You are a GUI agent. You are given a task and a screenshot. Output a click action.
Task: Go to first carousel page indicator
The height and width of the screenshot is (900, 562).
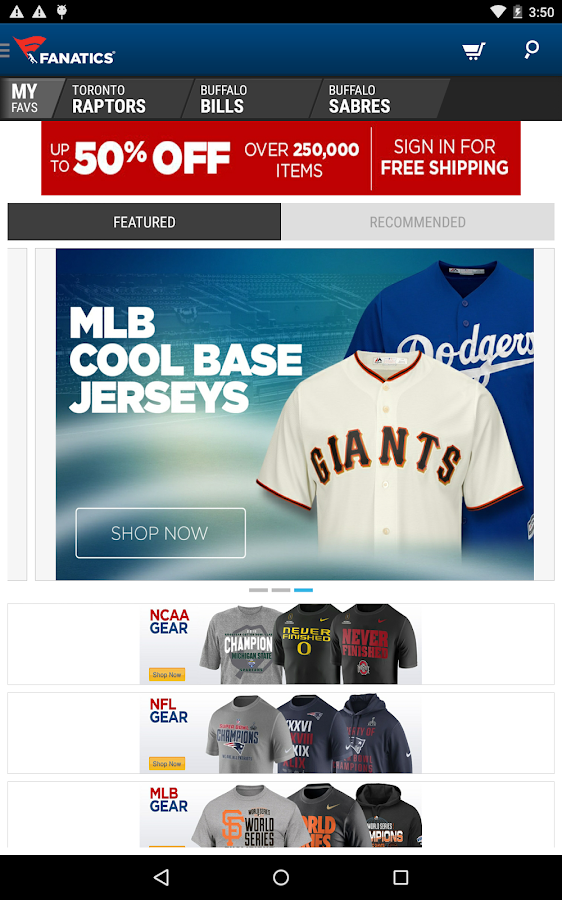click(x=258, y=590)
